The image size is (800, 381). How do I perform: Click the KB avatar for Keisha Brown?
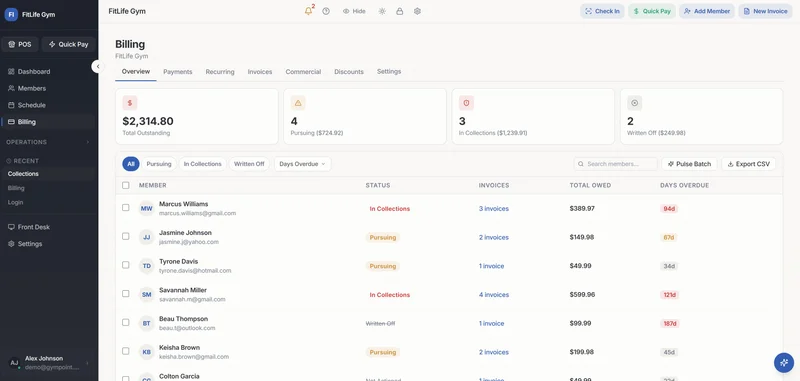point(146,352)
